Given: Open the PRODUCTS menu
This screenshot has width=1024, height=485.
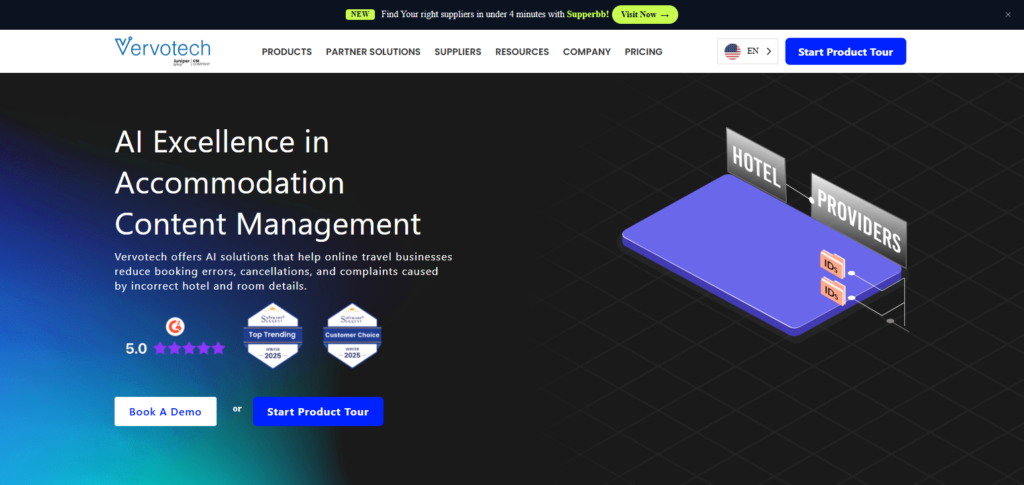Looking at the screenshot, I should click(x=287, y=52).
